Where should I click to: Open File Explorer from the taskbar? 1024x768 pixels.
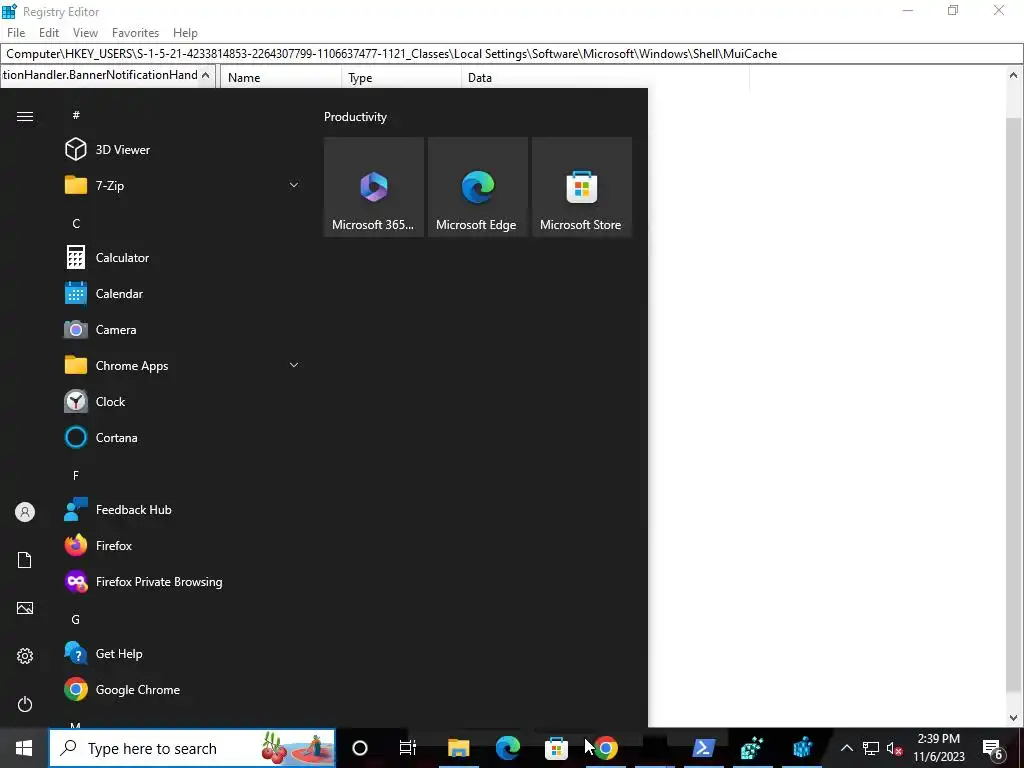pyautogui.click(x=458, y=748)
